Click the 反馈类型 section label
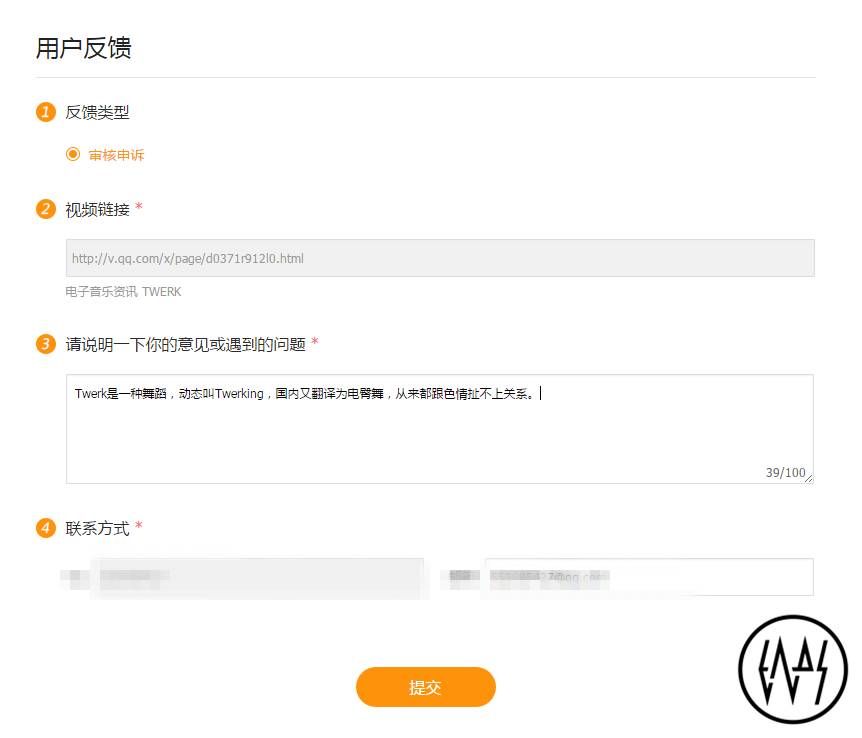Screen dimensions: 862x738 click(97, 112)
